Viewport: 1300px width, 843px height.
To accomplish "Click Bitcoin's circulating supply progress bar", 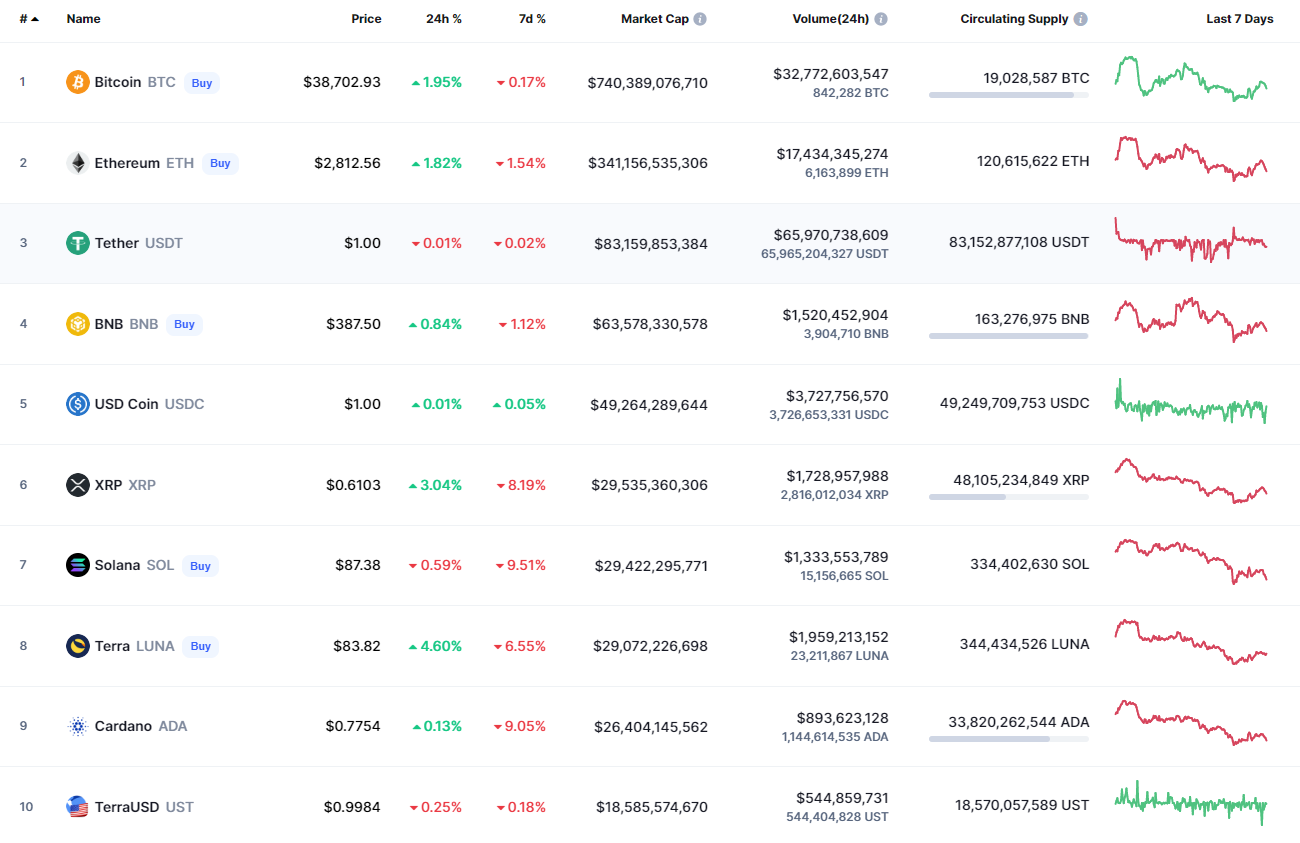I will pos(1008,95).
